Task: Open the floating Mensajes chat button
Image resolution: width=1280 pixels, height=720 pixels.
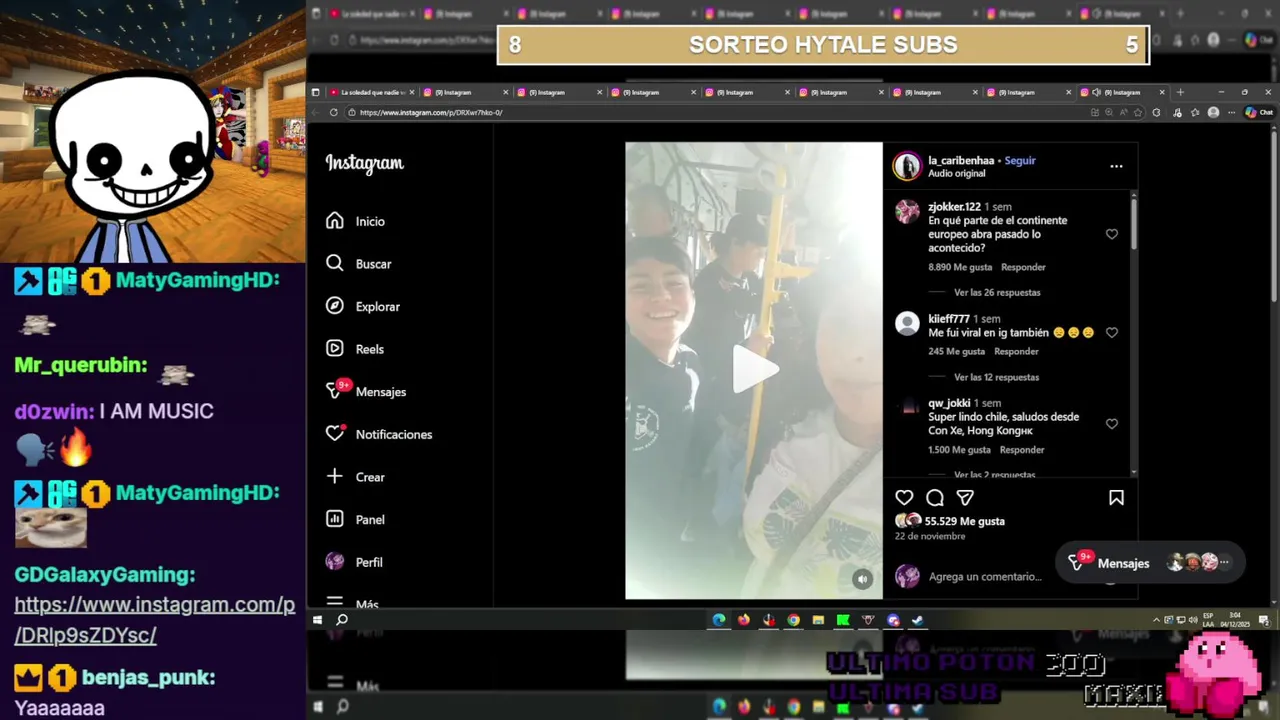Action: click(x=1150, y=563)
